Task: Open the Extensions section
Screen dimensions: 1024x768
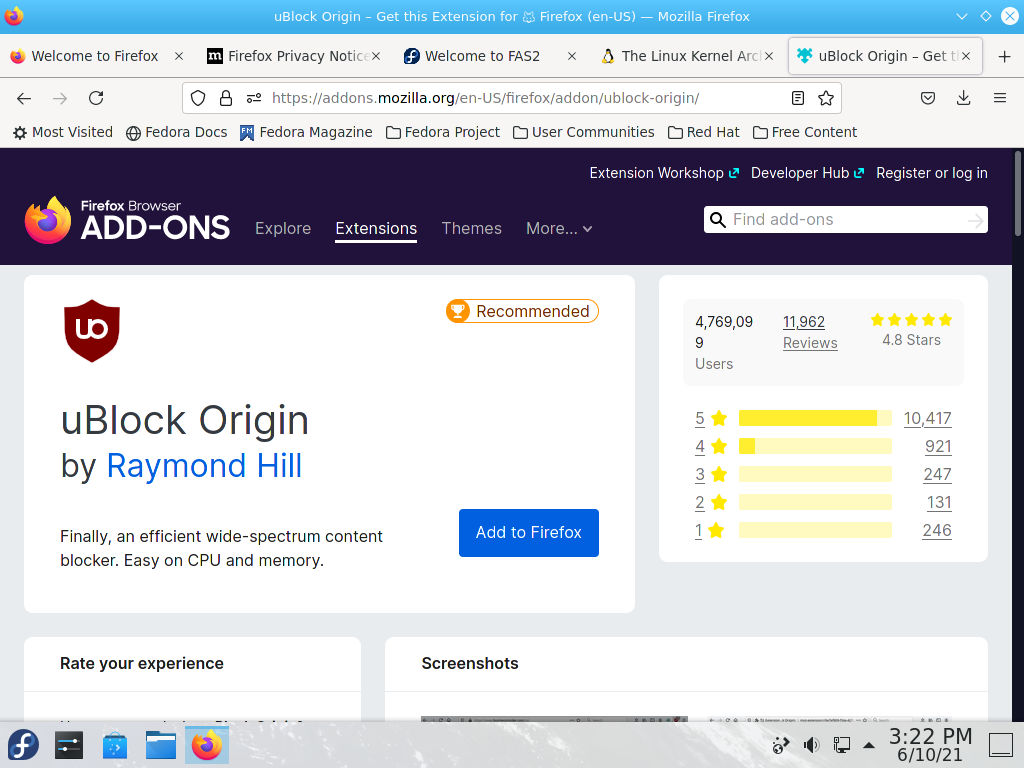Action: pos(376,229)
